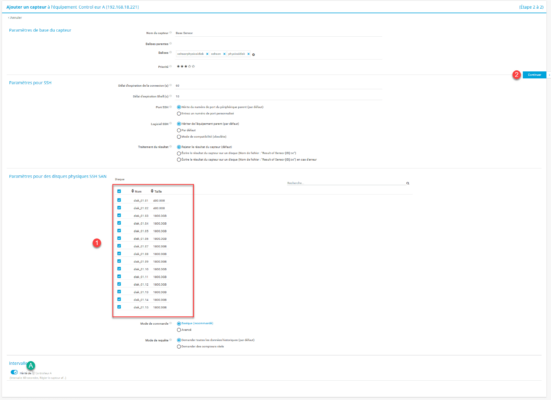Uncheck the last disk in the list
Screen dimensions: 551x400
(119, 307)
